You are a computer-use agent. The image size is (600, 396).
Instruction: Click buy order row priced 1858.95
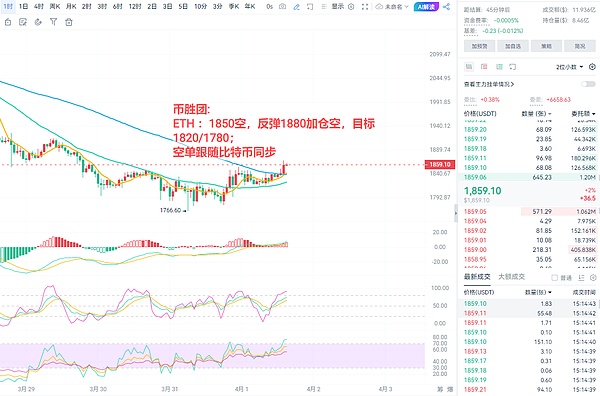tap(530, 259)
